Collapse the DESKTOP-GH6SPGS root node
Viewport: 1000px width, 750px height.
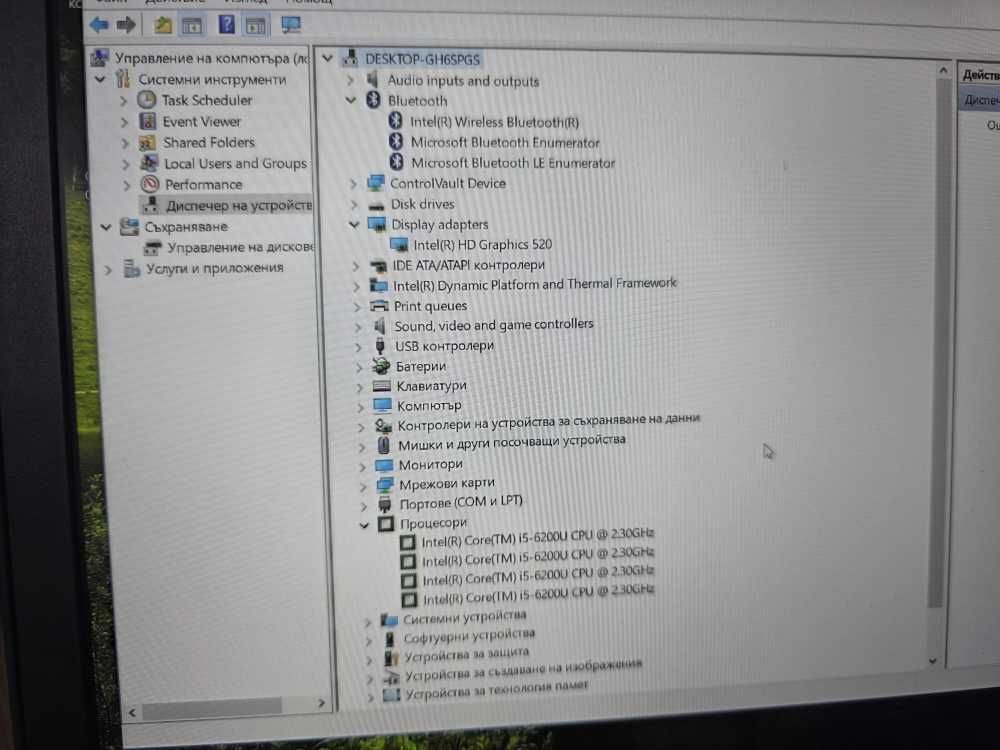(x=327, y=58)
